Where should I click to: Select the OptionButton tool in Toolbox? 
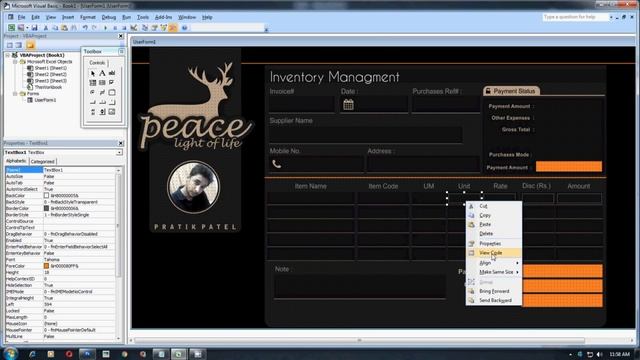93,92
